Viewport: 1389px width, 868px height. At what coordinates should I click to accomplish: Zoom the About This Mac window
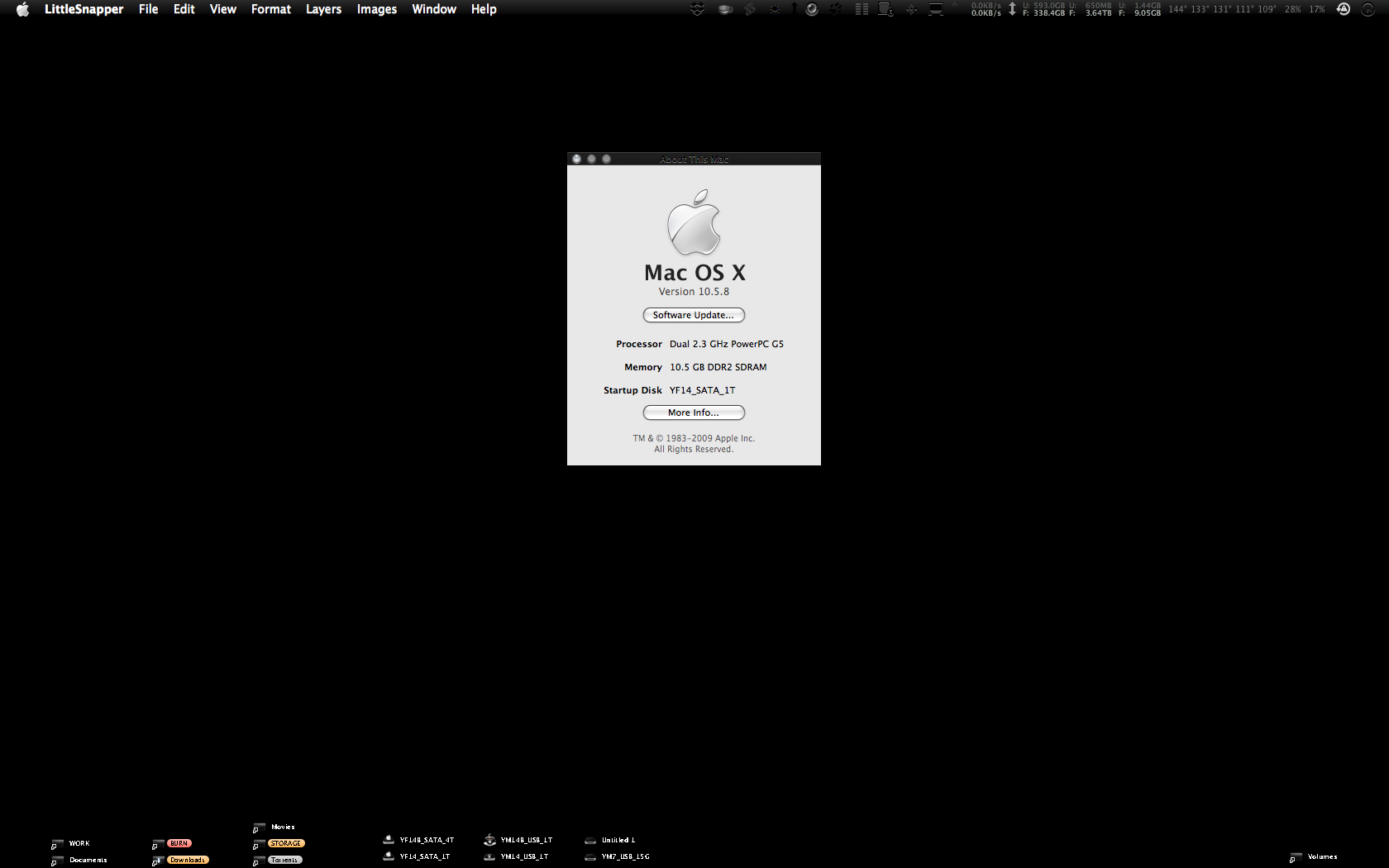tap(606, 159)
